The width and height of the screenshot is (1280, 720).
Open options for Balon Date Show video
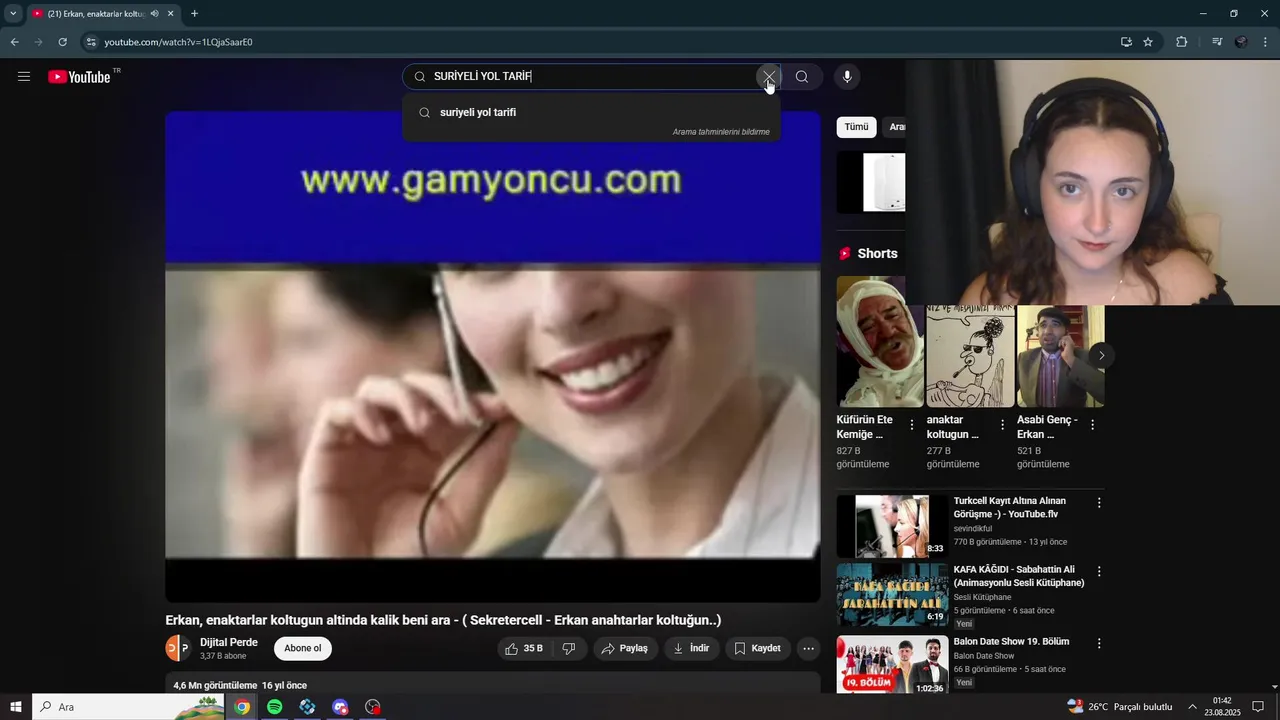pos(1099,644)
